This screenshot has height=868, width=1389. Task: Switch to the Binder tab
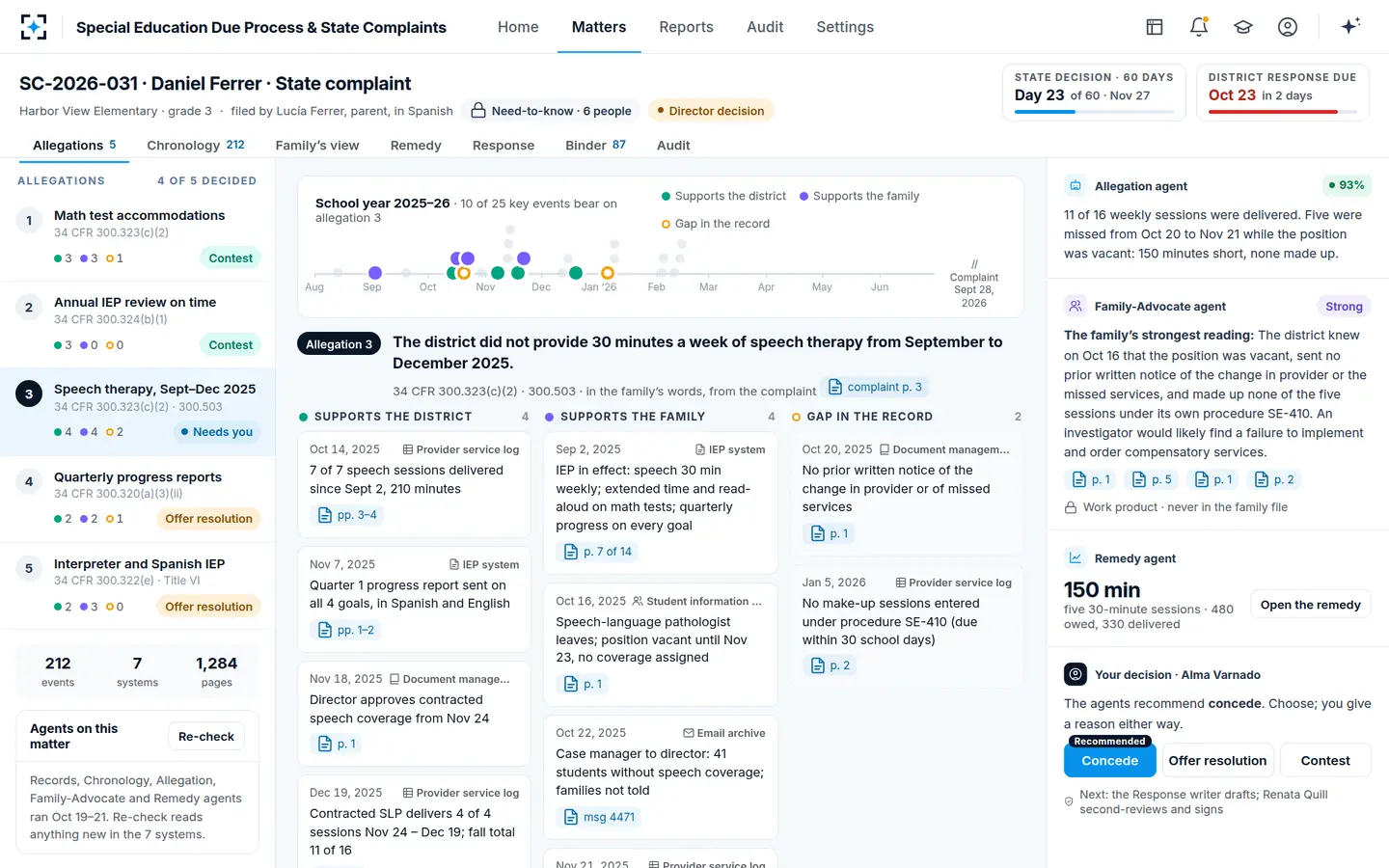coord(595,146)
